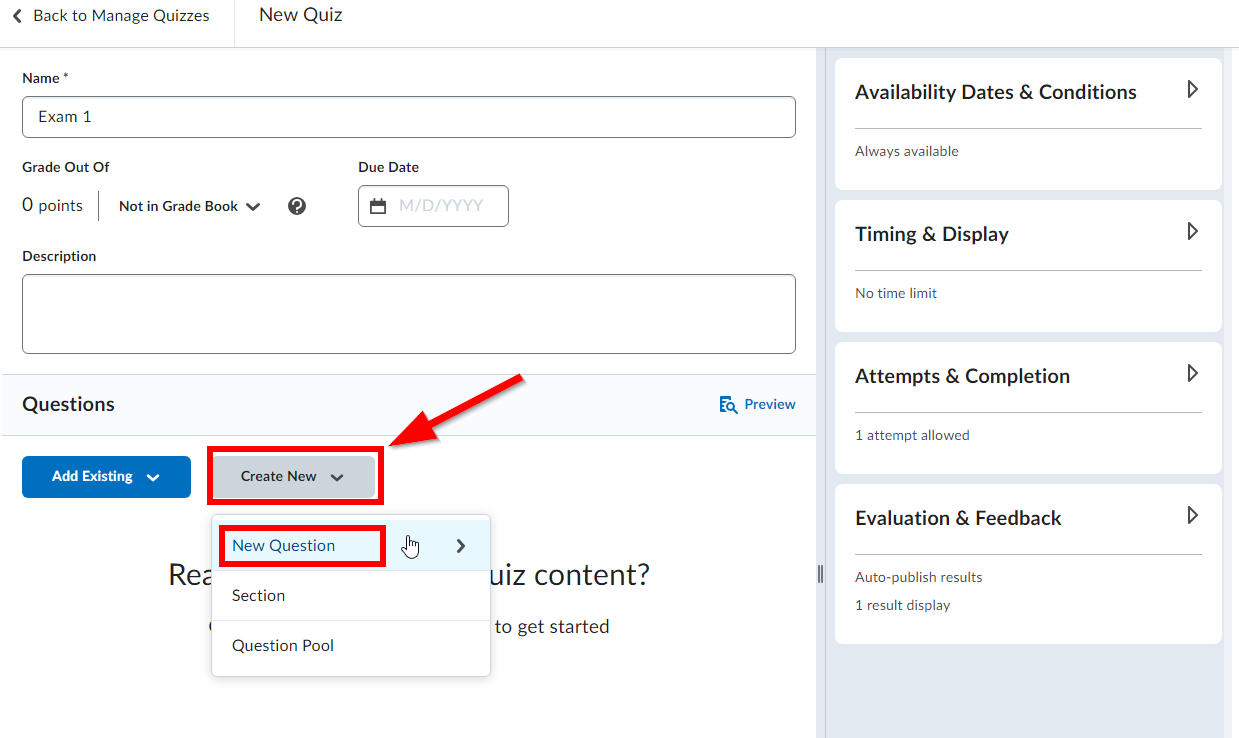1239x738 pixels.
Task: Click the disclosure arrow on Evaluation & Feedback
Action: tap(1192, 515)
